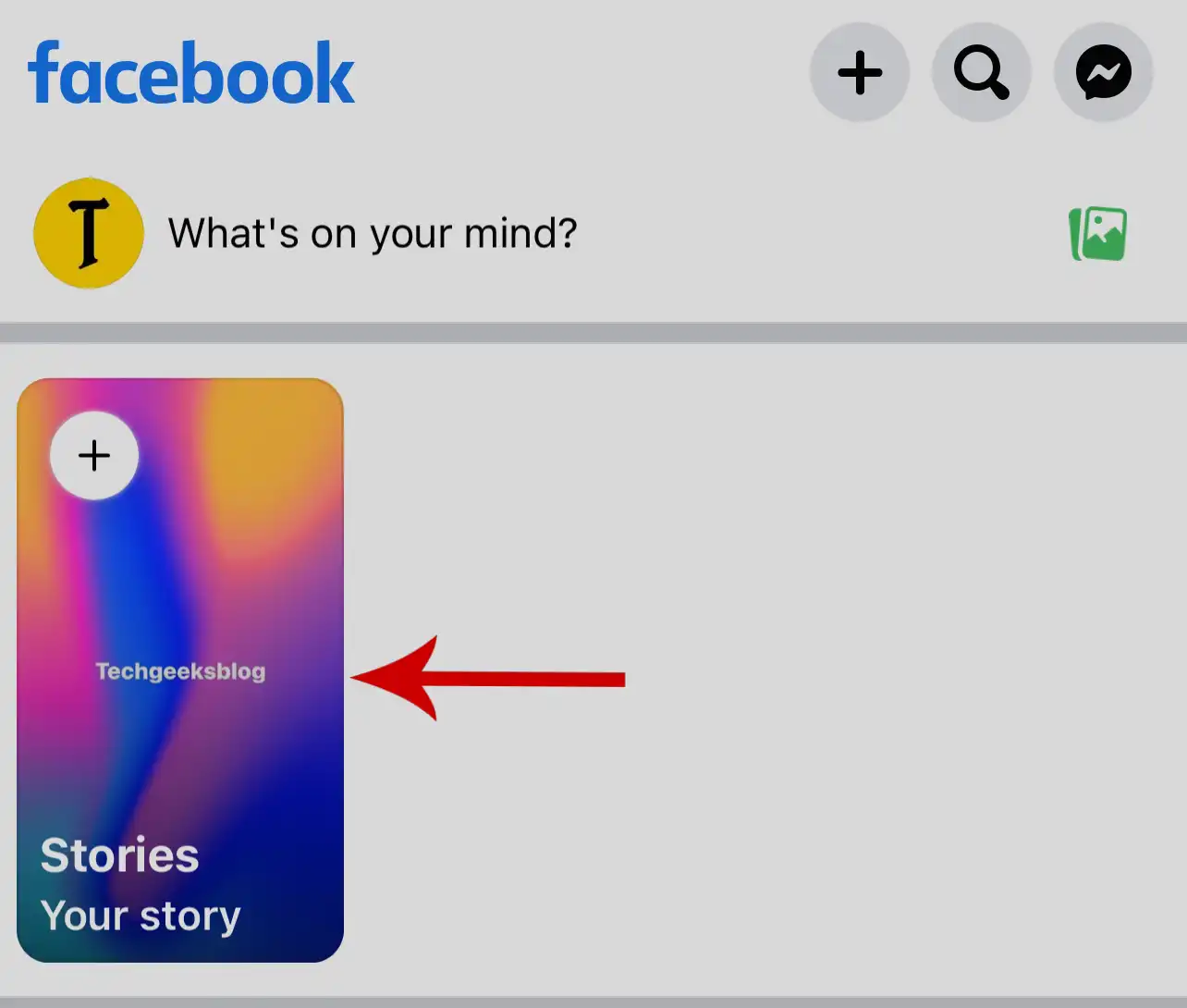Click the Techgeeksblog watermark text

pyautogui.click(x=180, y=671)
